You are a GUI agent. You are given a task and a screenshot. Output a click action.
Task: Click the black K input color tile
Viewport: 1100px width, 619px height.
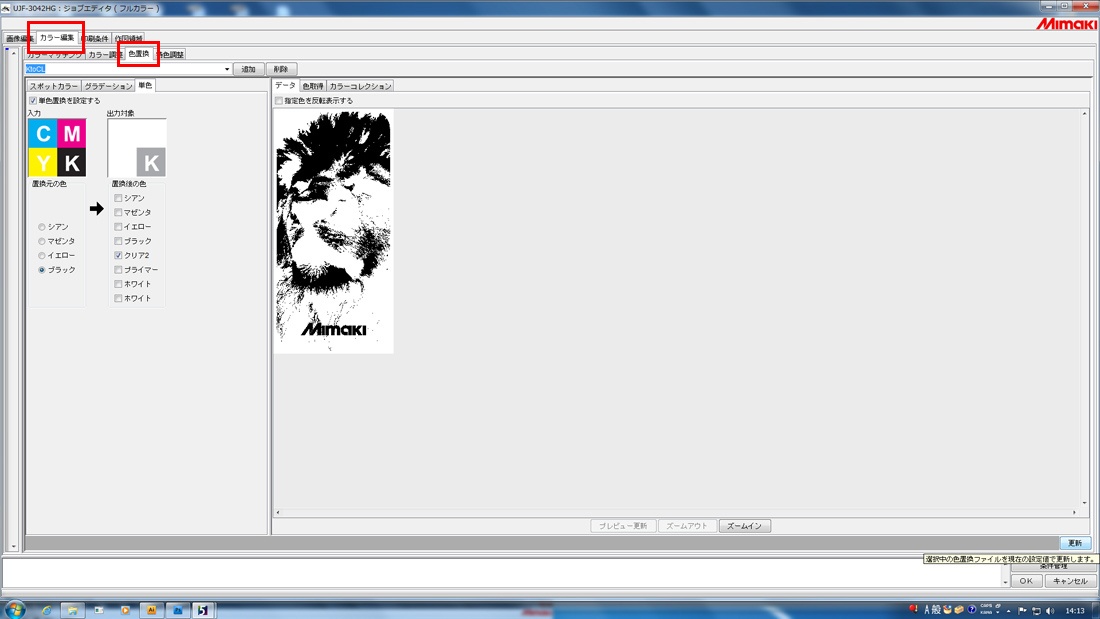(72, 163)
